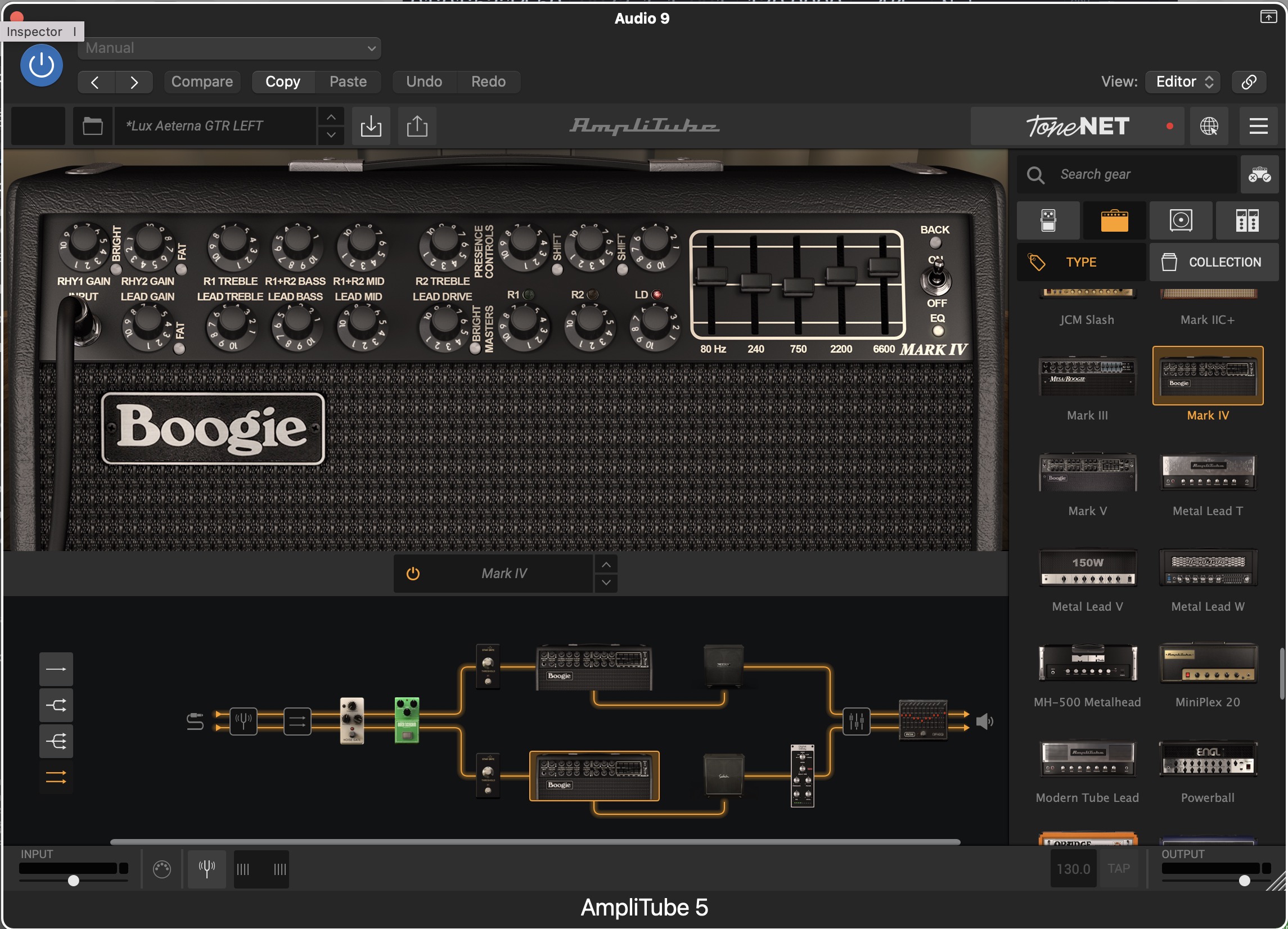Toggle RHY2 FAT switch
Image resolution: width=1288 pixels, height=929 pixels.
click(x=182, y=269)
